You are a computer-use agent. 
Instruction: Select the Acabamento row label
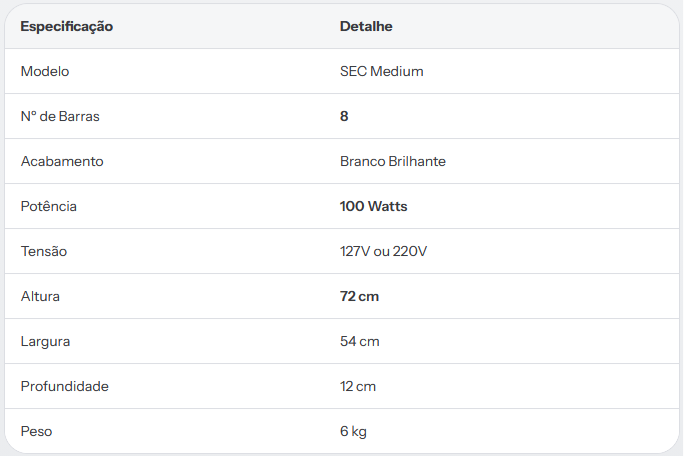(62, 161)
